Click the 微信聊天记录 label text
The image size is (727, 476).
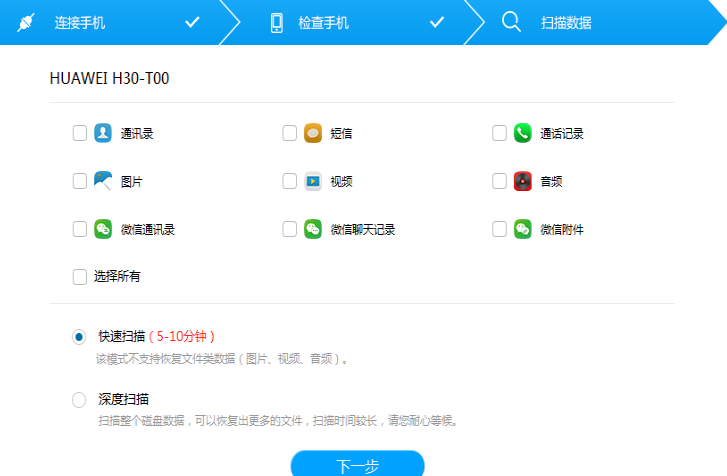tap(363, 229)
